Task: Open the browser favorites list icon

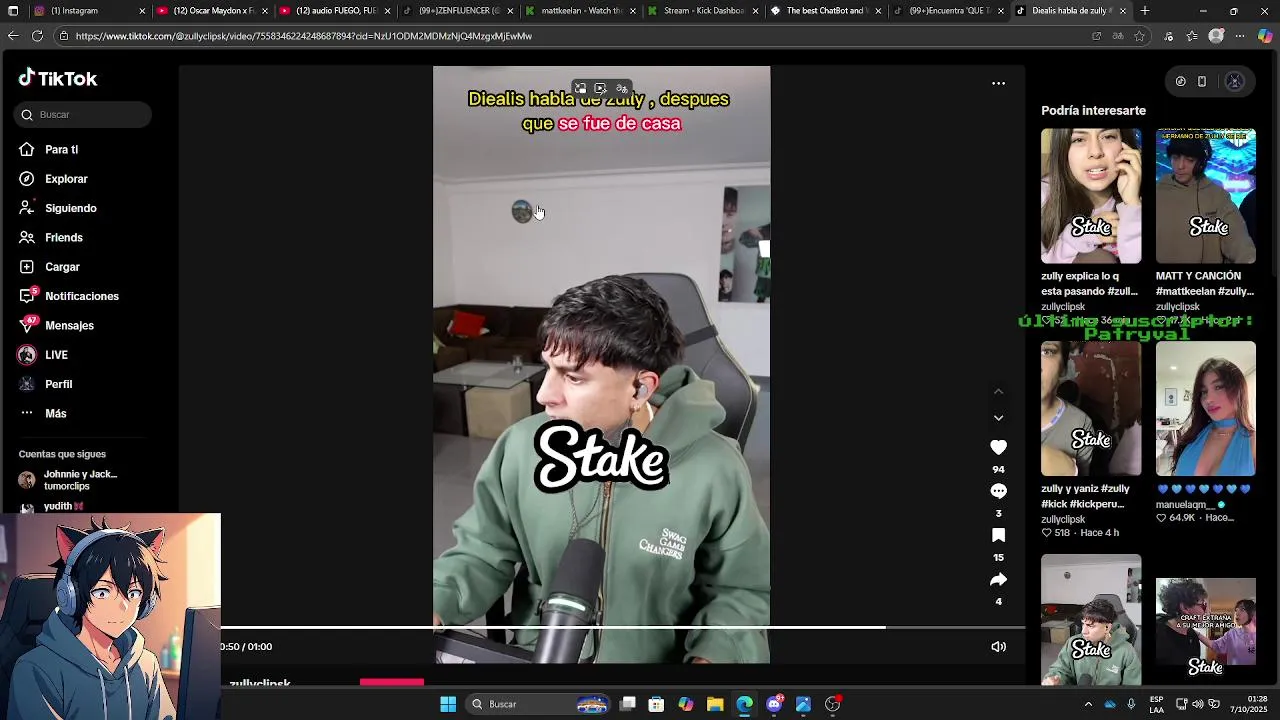Action: click(1192, 36)
